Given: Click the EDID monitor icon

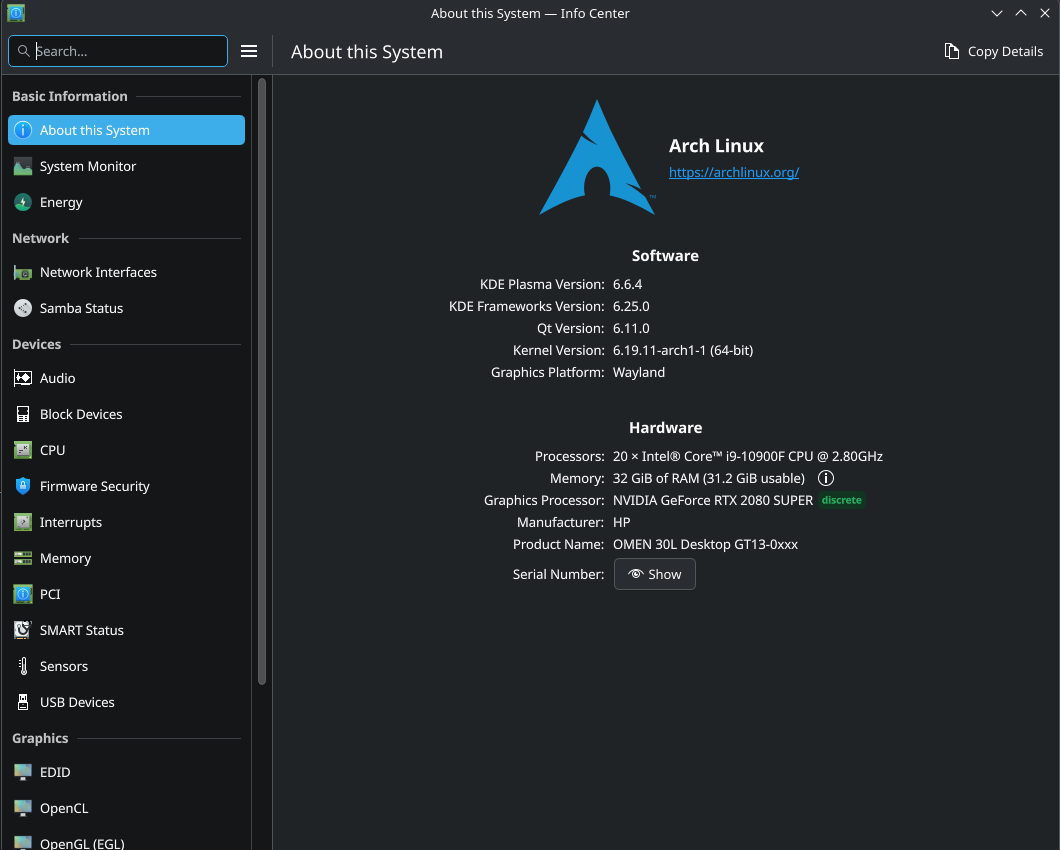Looking at the screenshot, I should tap(23, 772).
